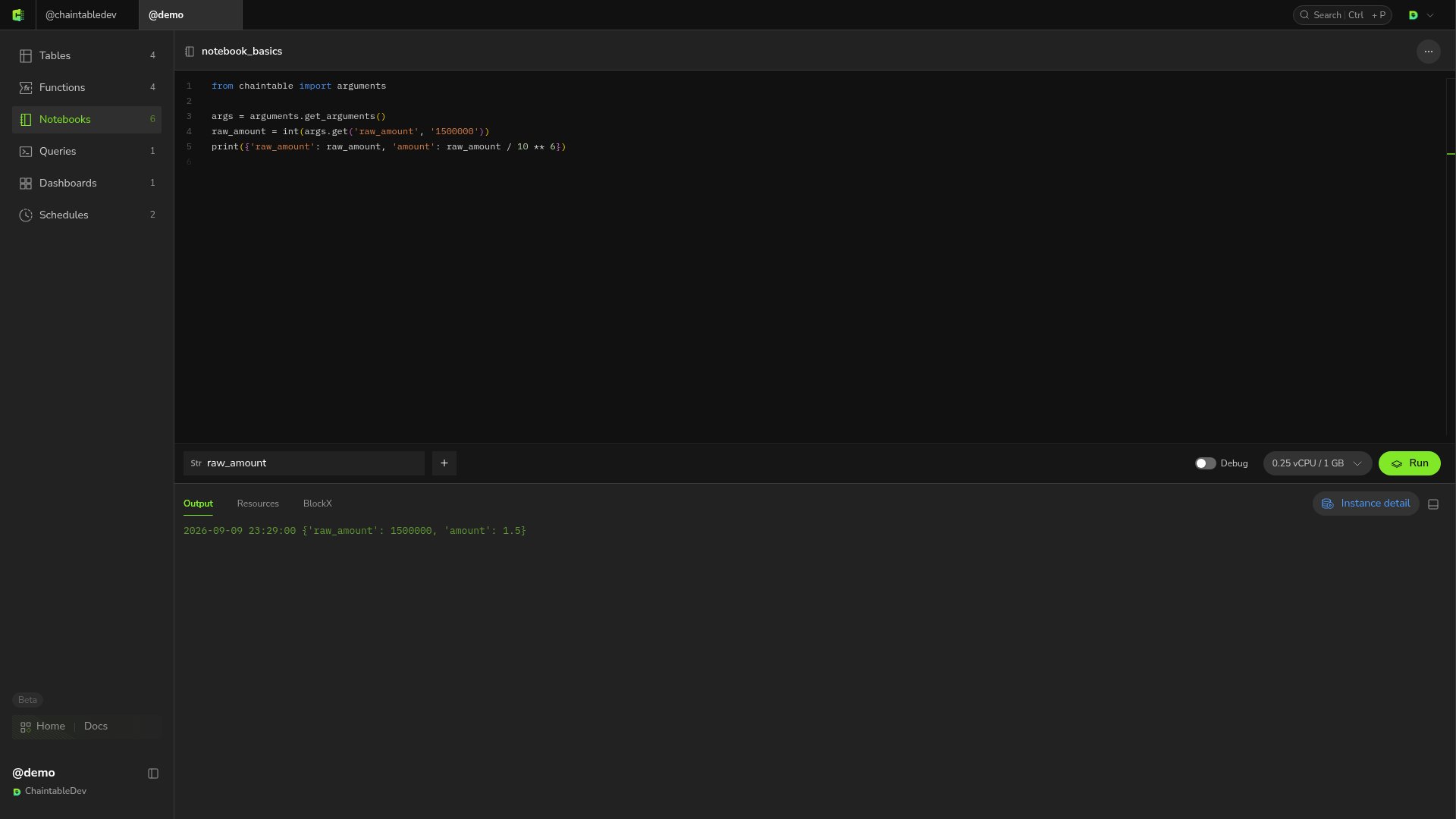Click the Notebooks count 6

pyautogui.click(x=152, y=119)
